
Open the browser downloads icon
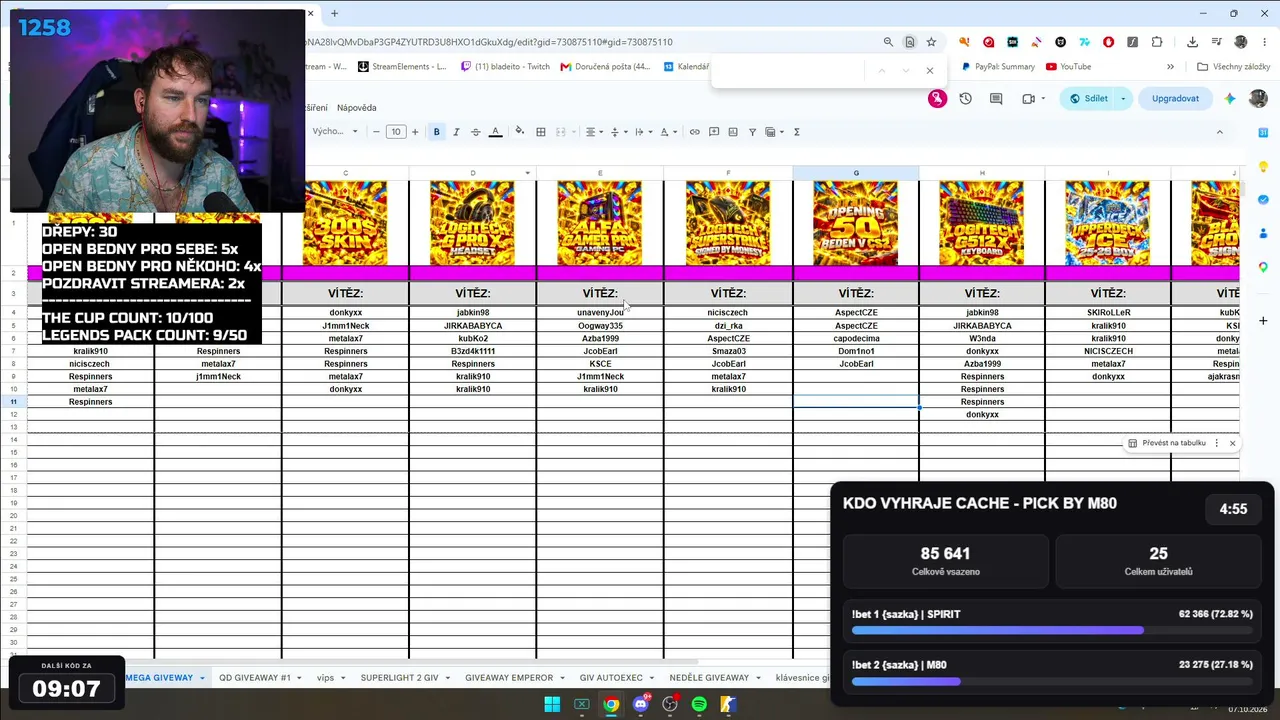coord(1193,42)
